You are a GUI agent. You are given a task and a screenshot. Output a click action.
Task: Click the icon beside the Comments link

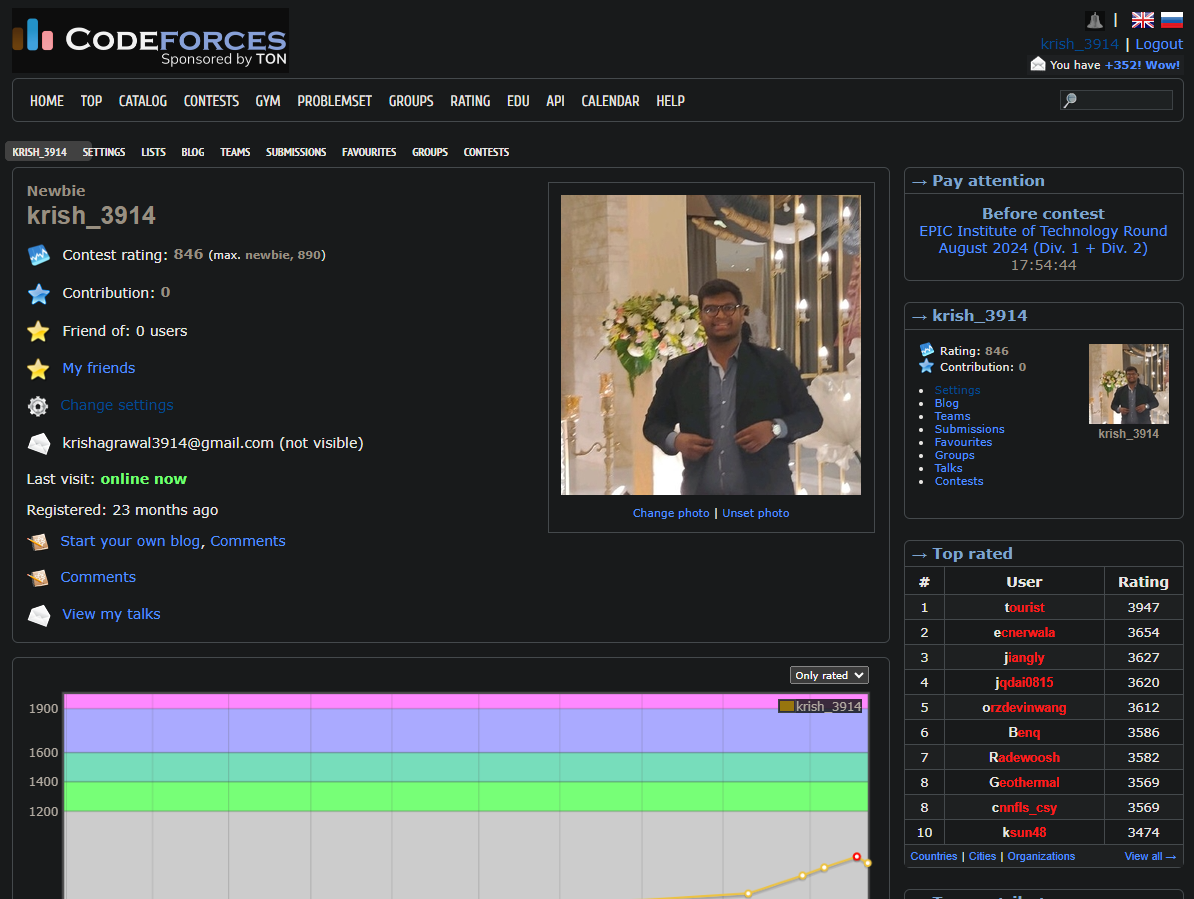click(38, 579)
